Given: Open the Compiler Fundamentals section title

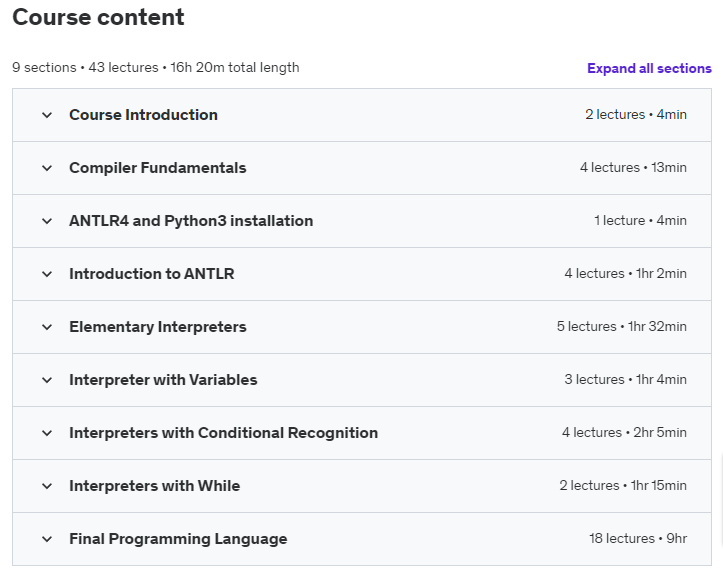Looking at the screenshot, I should 158,168.
